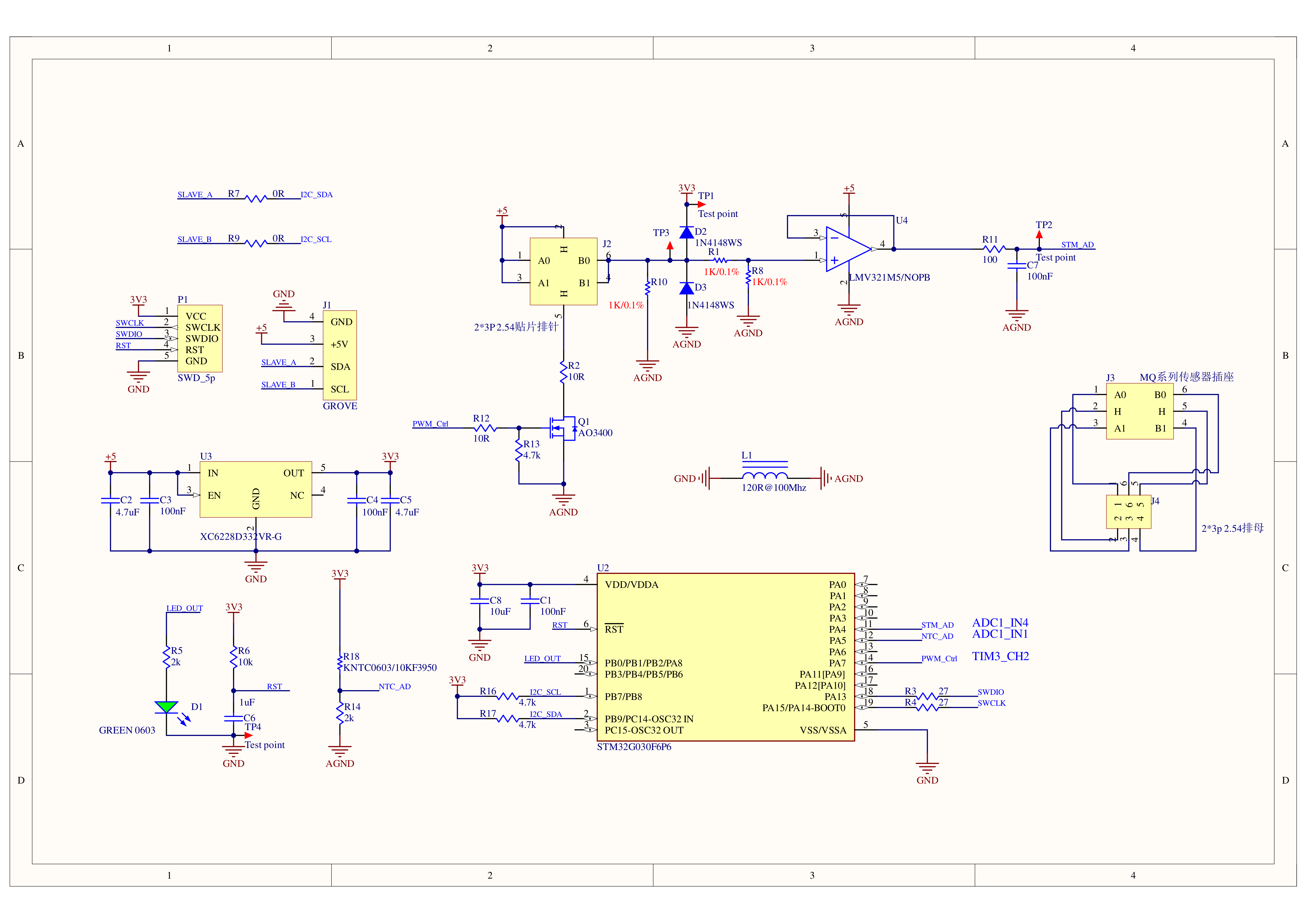Select resistor R11 100 ohm symbol
1308x924 pixels.
(994, 249)
